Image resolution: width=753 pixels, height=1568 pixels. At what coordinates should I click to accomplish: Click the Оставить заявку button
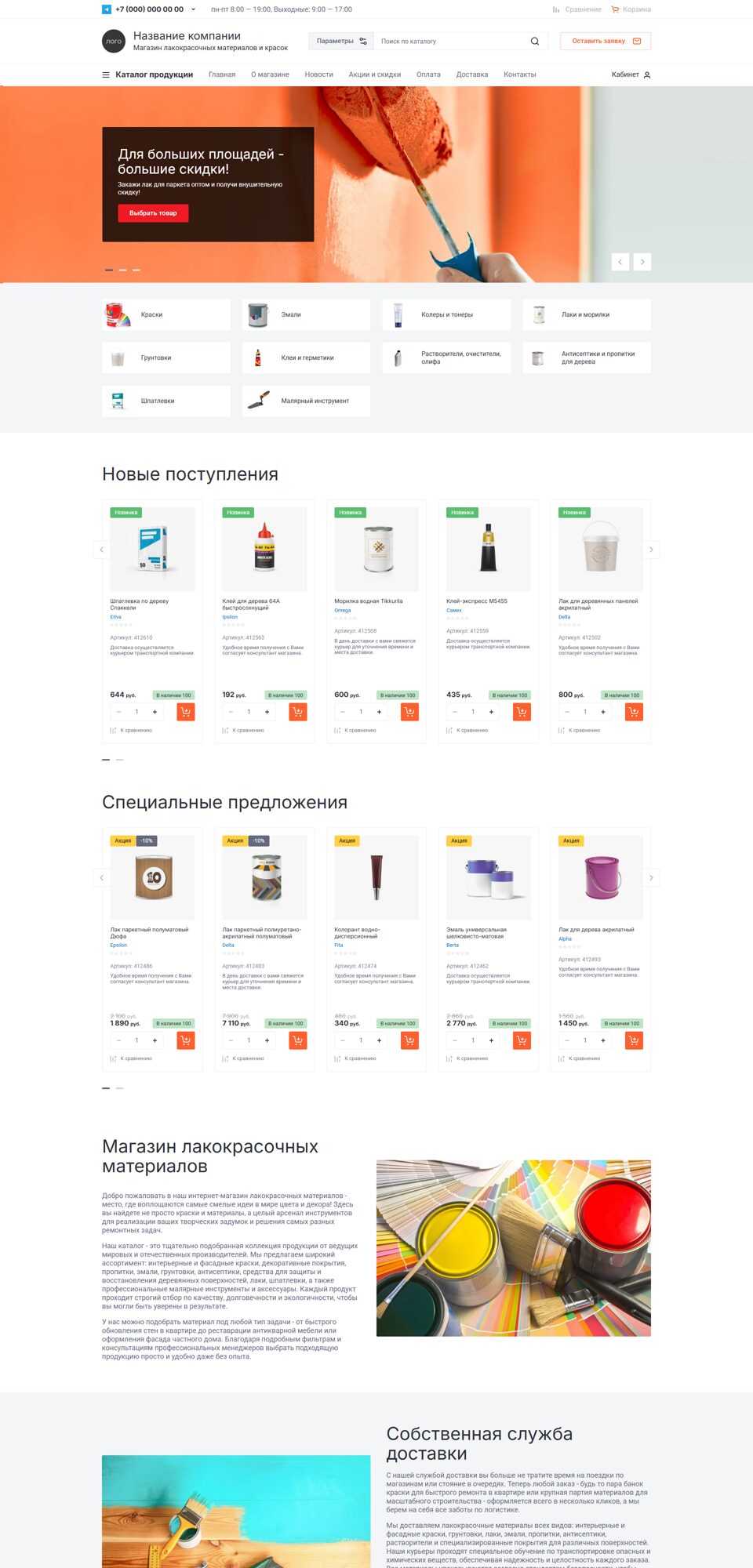(x=606, y=42)
